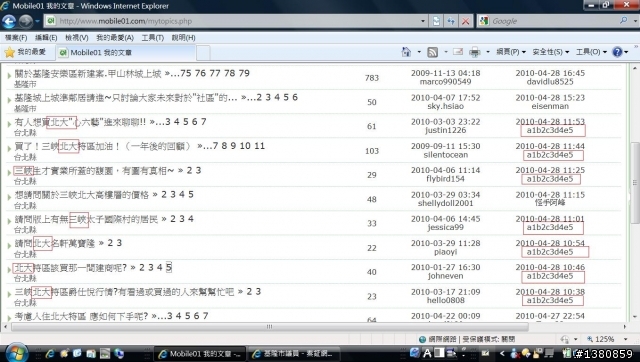Screen dimensions: 640x362
Task: Open the 我的最愛 favorites star button
Action: tap(25, 52)
